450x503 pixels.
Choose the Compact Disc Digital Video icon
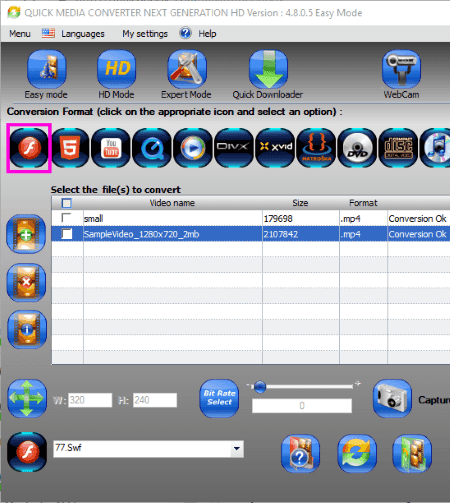398,148
